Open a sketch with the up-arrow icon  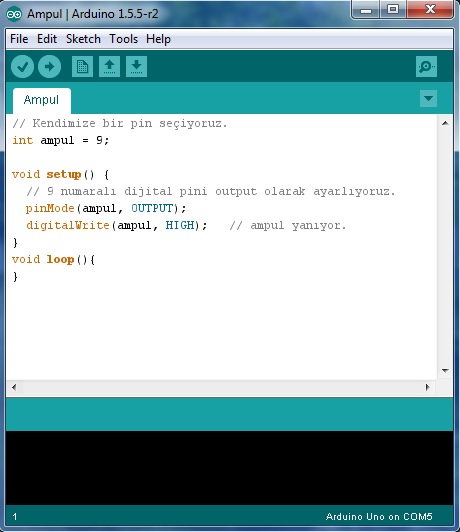pos(109,66)
